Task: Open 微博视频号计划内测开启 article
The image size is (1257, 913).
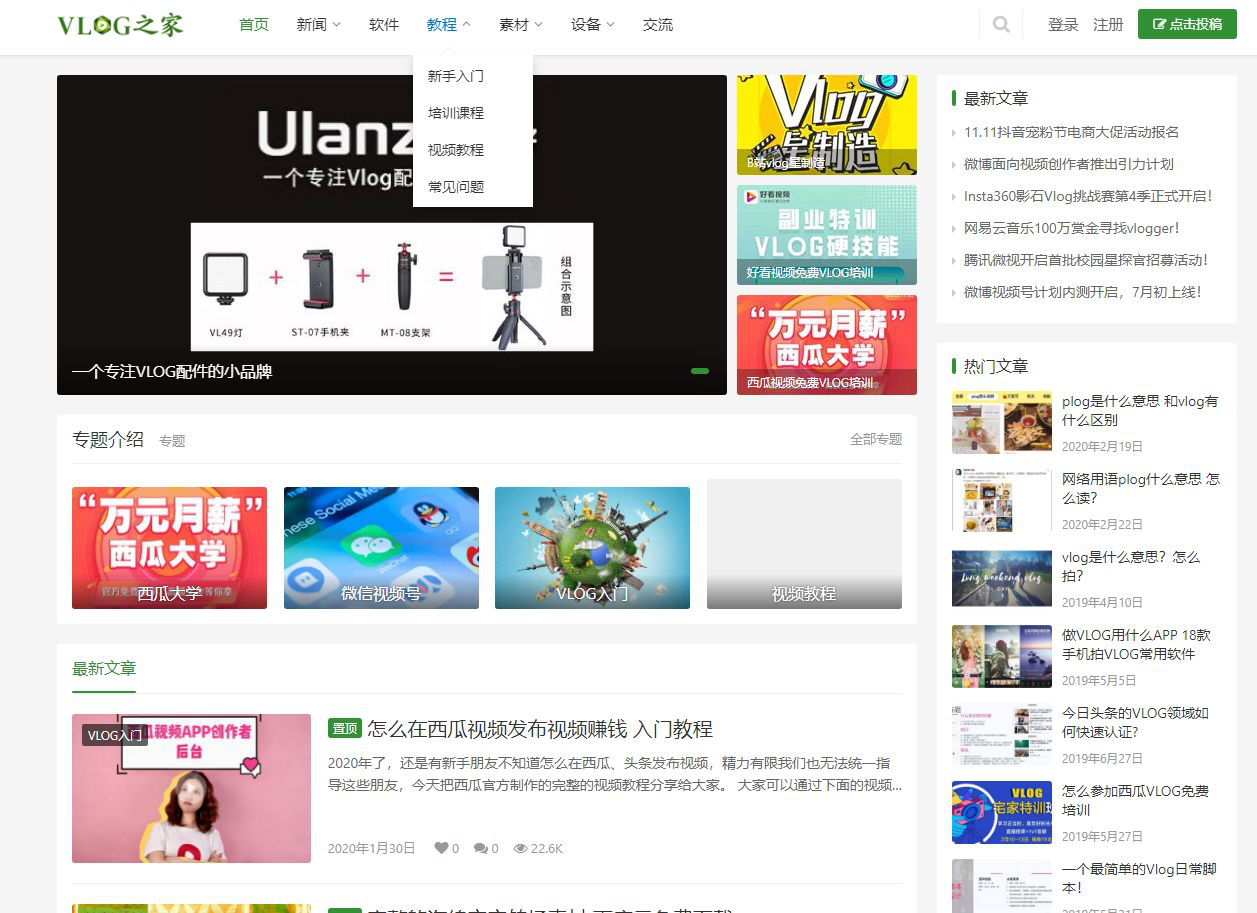Action: pyautogui.click(x=1082, y=292)
